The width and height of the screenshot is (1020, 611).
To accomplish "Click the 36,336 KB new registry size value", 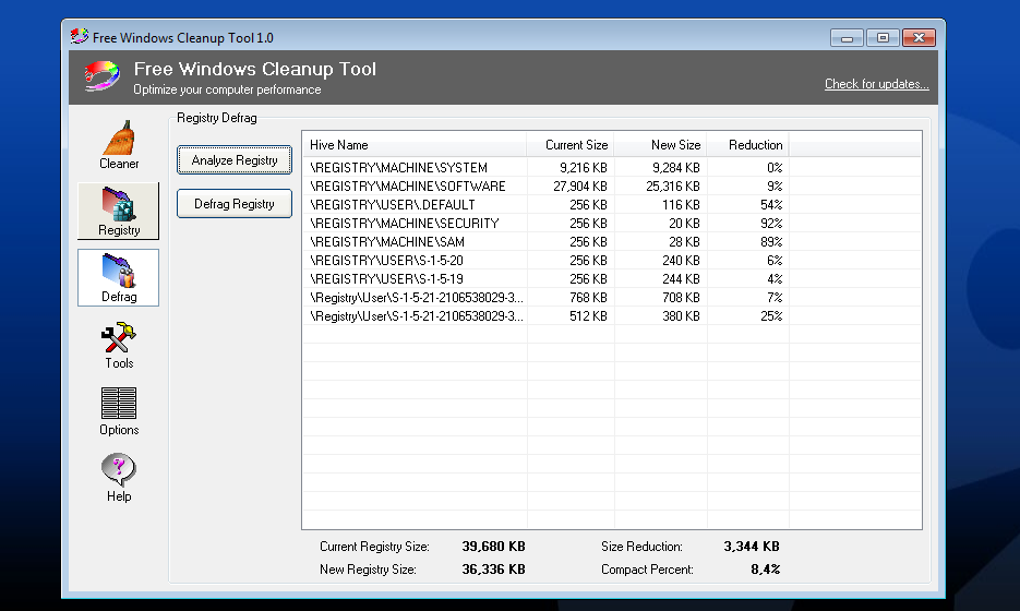I will 493,569.
